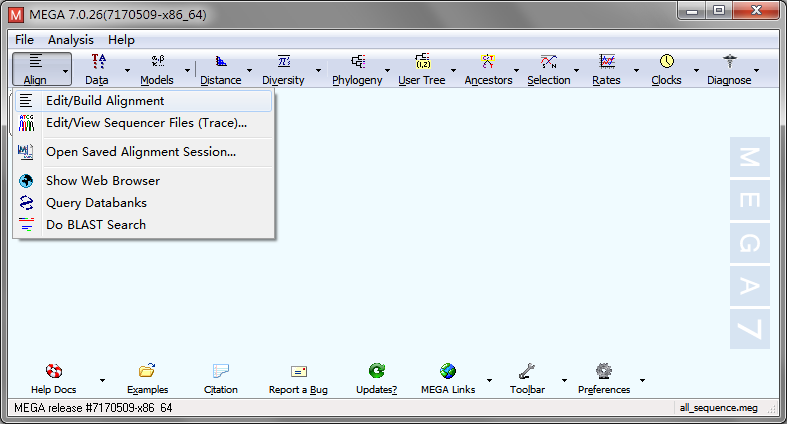Image resolution: width=787 pixels, height=424 pixels.
Task: Choose Edit/Build Alignment menu item
Action: (x=144, y=101)
